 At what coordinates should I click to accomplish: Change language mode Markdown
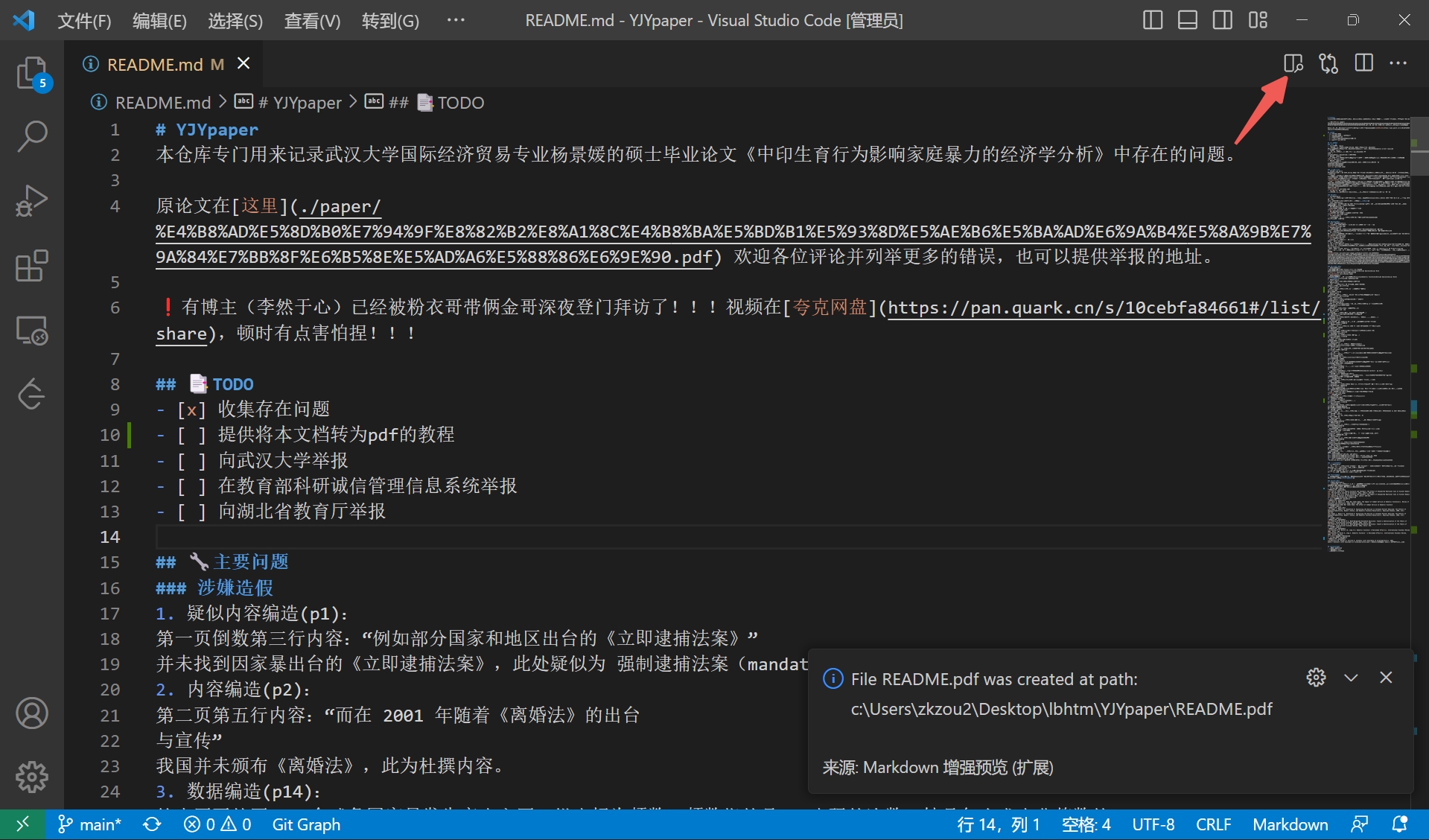click(1290, 824)
